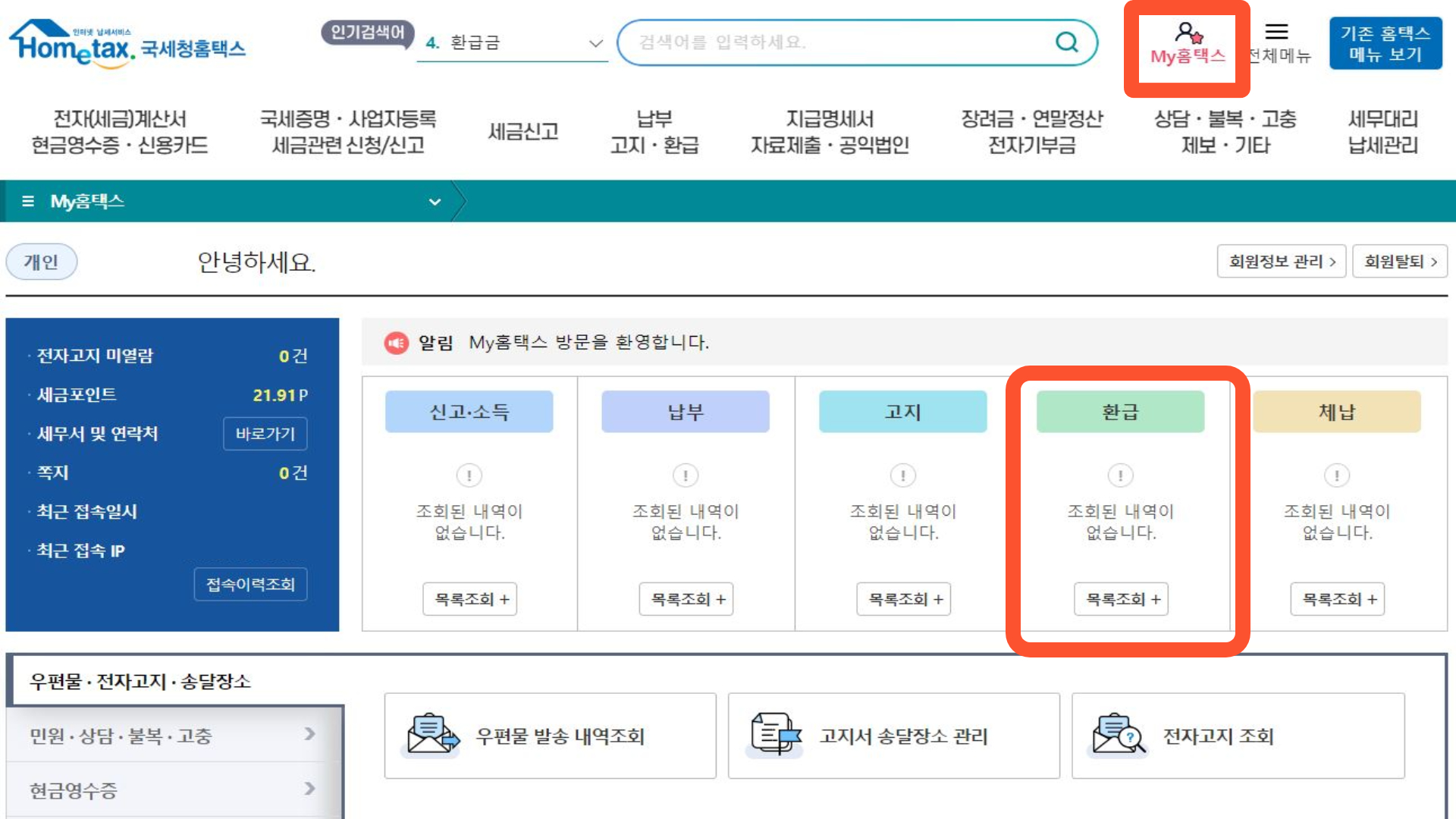This screenshot has width=1456, height=819.
Task: Expand the My홈택스 menu chevron
Action: (435, 202)
